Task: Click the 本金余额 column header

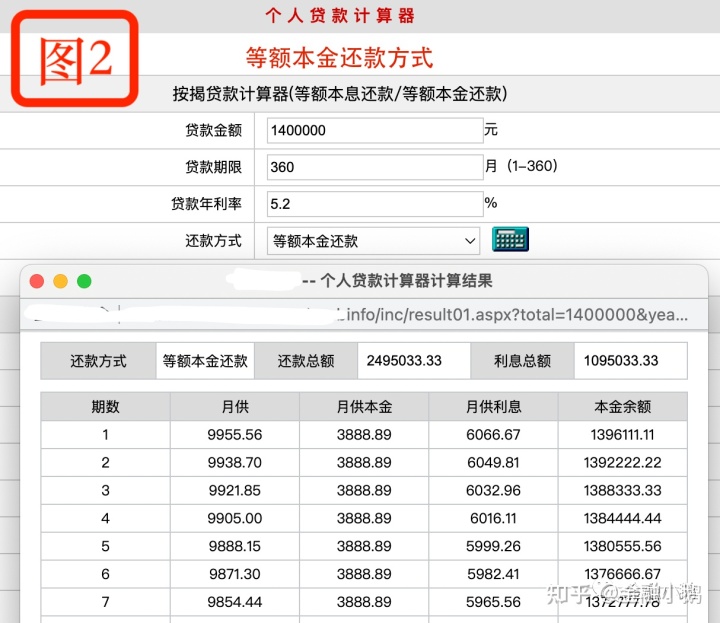Action: click(x=622, y=407)
